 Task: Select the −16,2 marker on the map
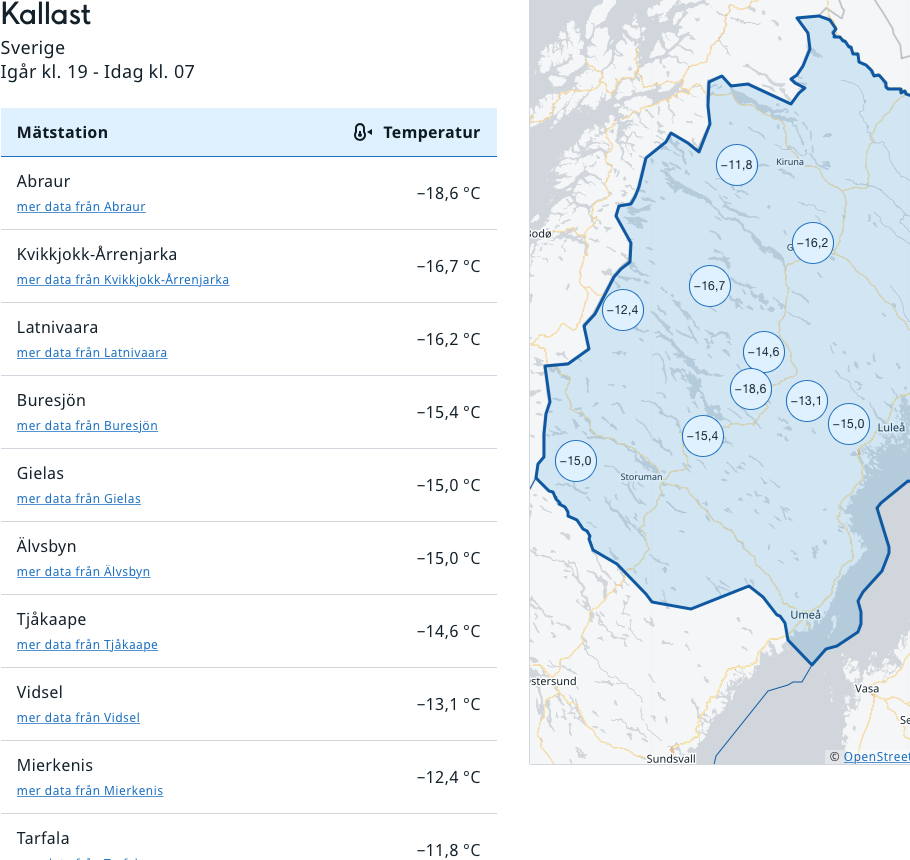pyautogui.click(x=813, y=243)
